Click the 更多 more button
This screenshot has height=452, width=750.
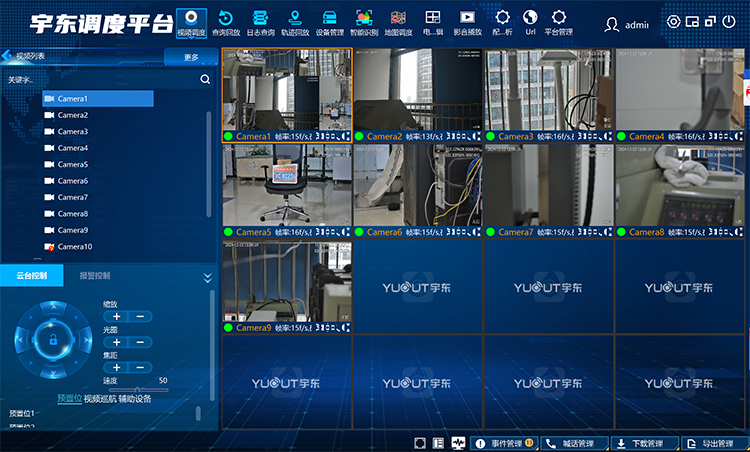click(192, 57)
